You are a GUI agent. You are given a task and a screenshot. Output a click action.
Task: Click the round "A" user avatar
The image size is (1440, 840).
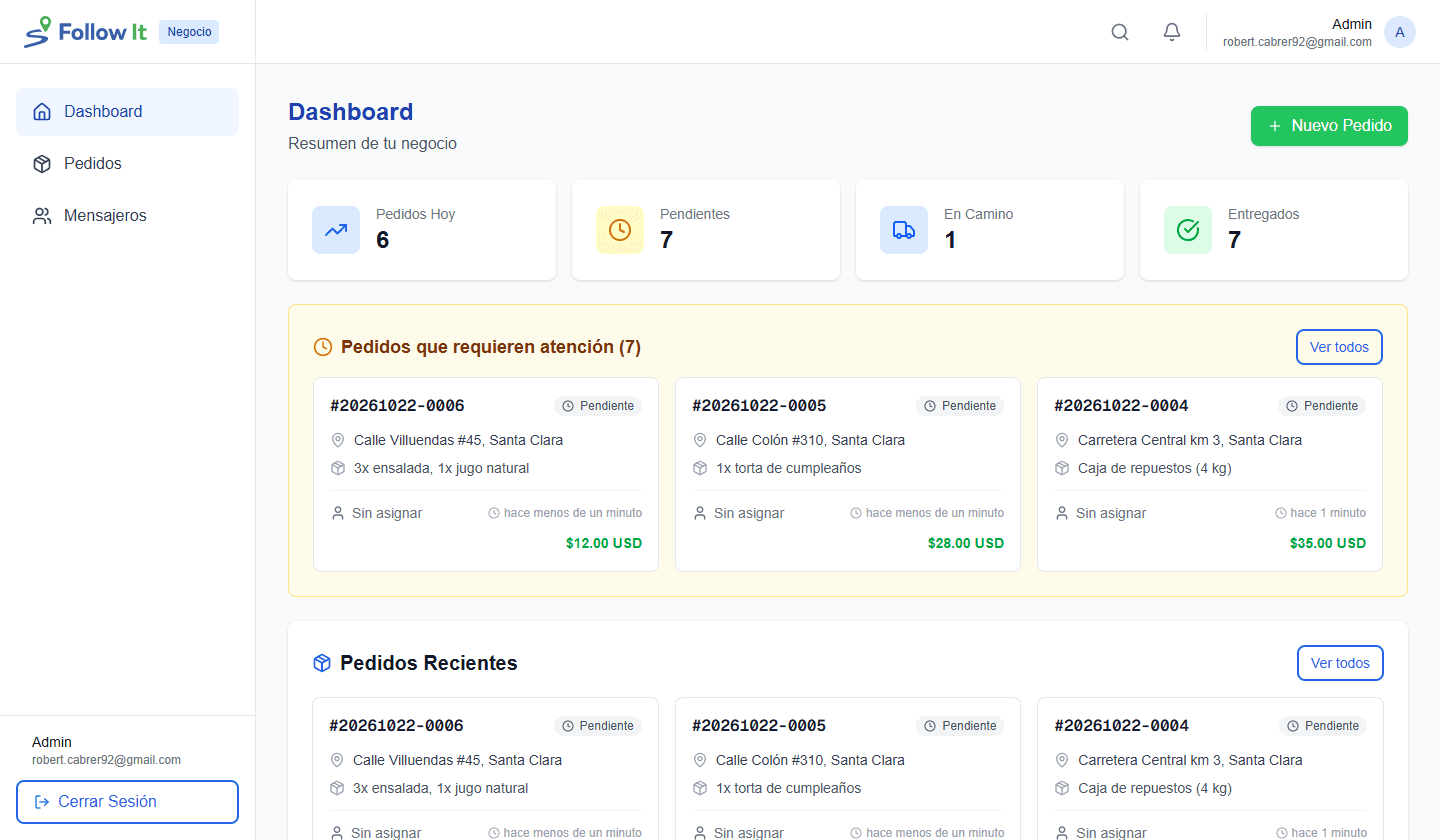pyautogui.click(x=1400, y=32)
